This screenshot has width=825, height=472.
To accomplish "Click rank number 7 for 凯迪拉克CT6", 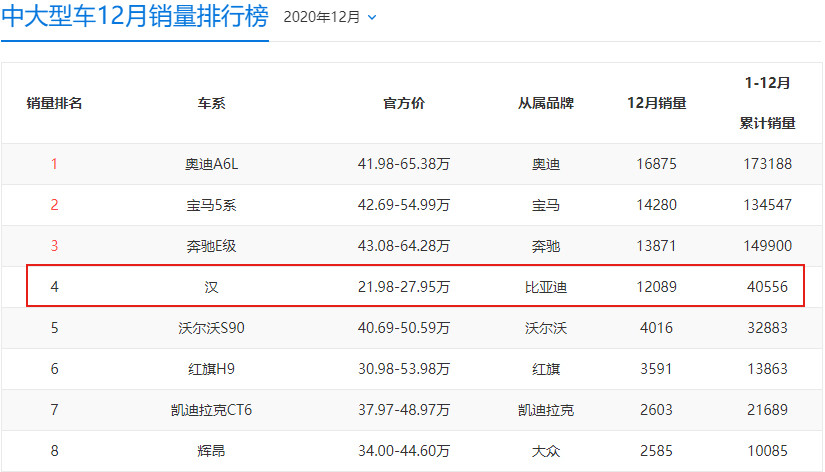I will (x=54, y=410).
